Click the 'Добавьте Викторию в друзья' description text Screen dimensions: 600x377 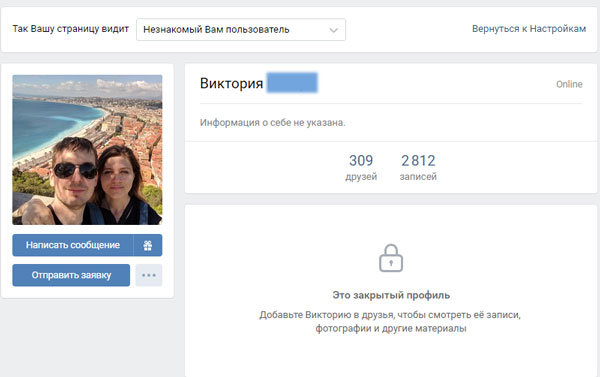[x=390, y=322]
